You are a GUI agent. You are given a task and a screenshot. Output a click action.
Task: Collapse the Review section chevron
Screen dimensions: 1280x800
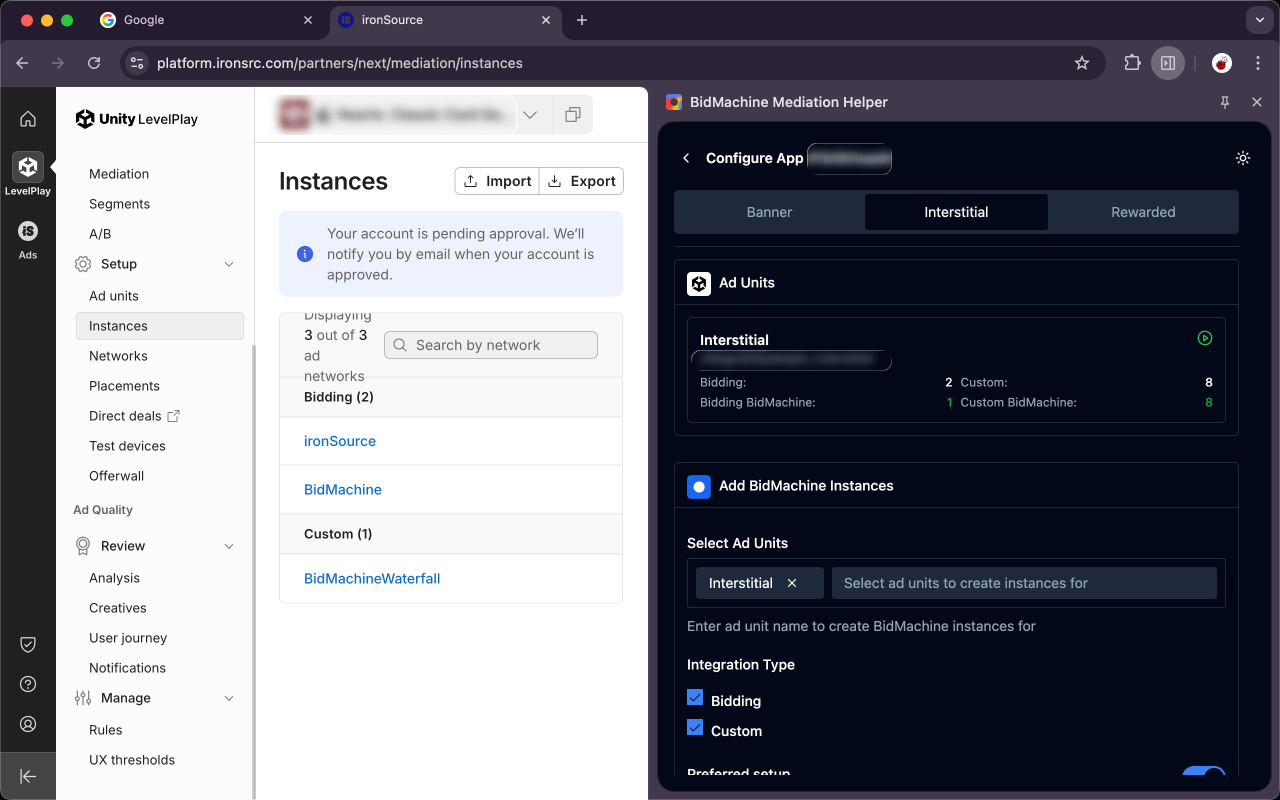229,546
